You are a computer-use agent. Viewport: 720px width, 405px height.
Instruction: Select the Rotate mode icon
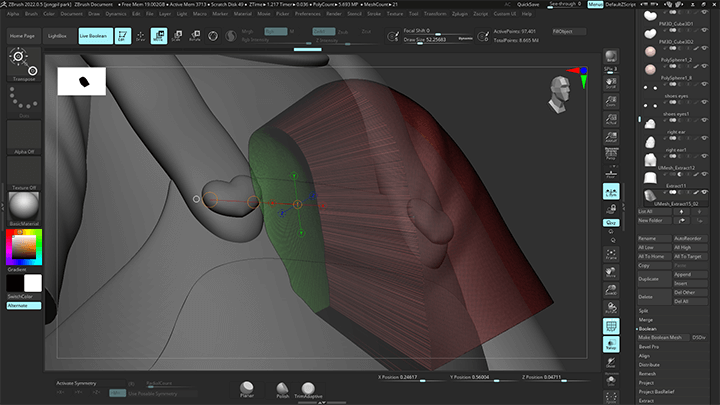pyautogui.click(x=195, y=36)
